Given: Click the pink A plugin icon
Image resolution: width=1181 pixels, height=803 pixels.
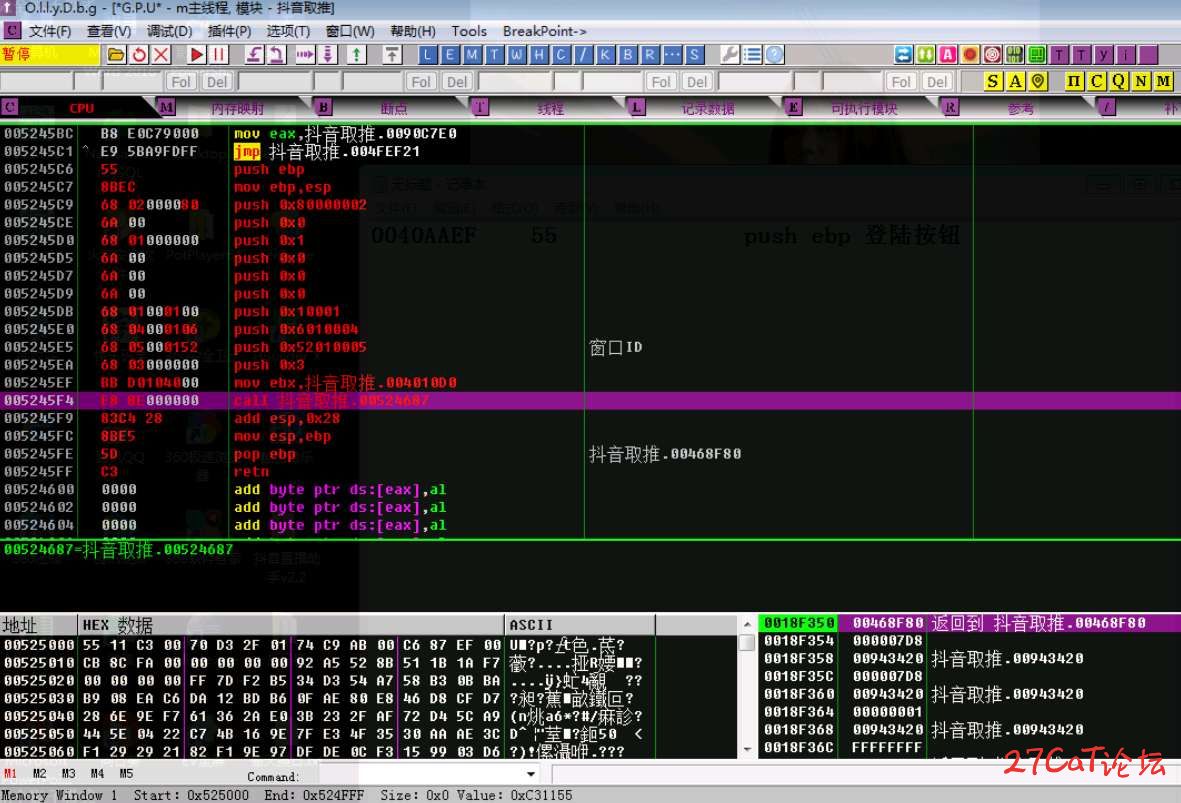Looking at the screenshot, I should [x=948, y=54].
